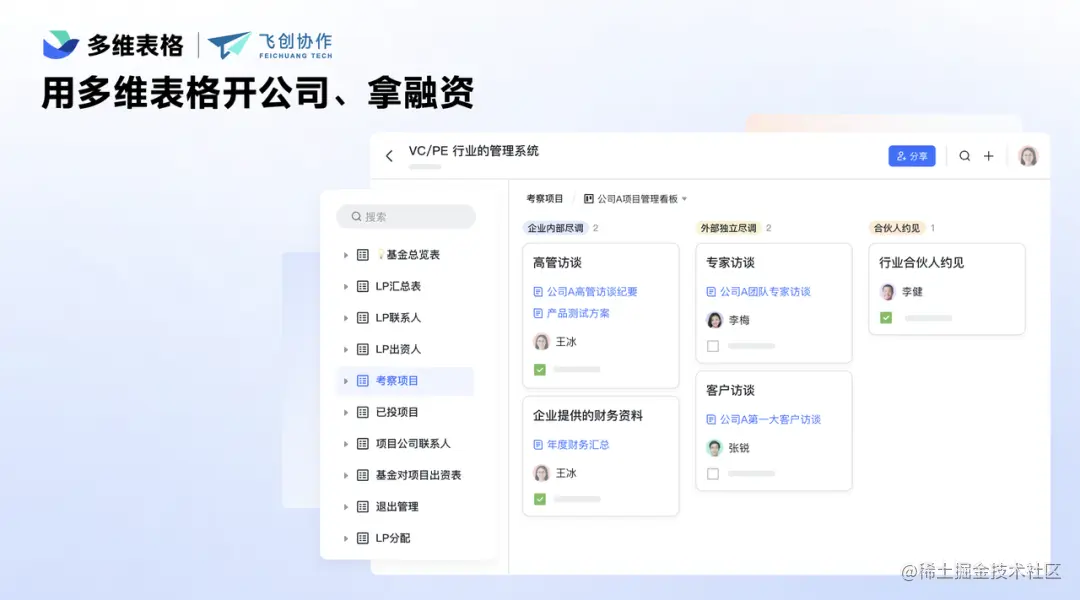This screenshot has height=600, width=1080.
Task: Open the 公司A团队专家访谈 document link
Action: [759, 292]
